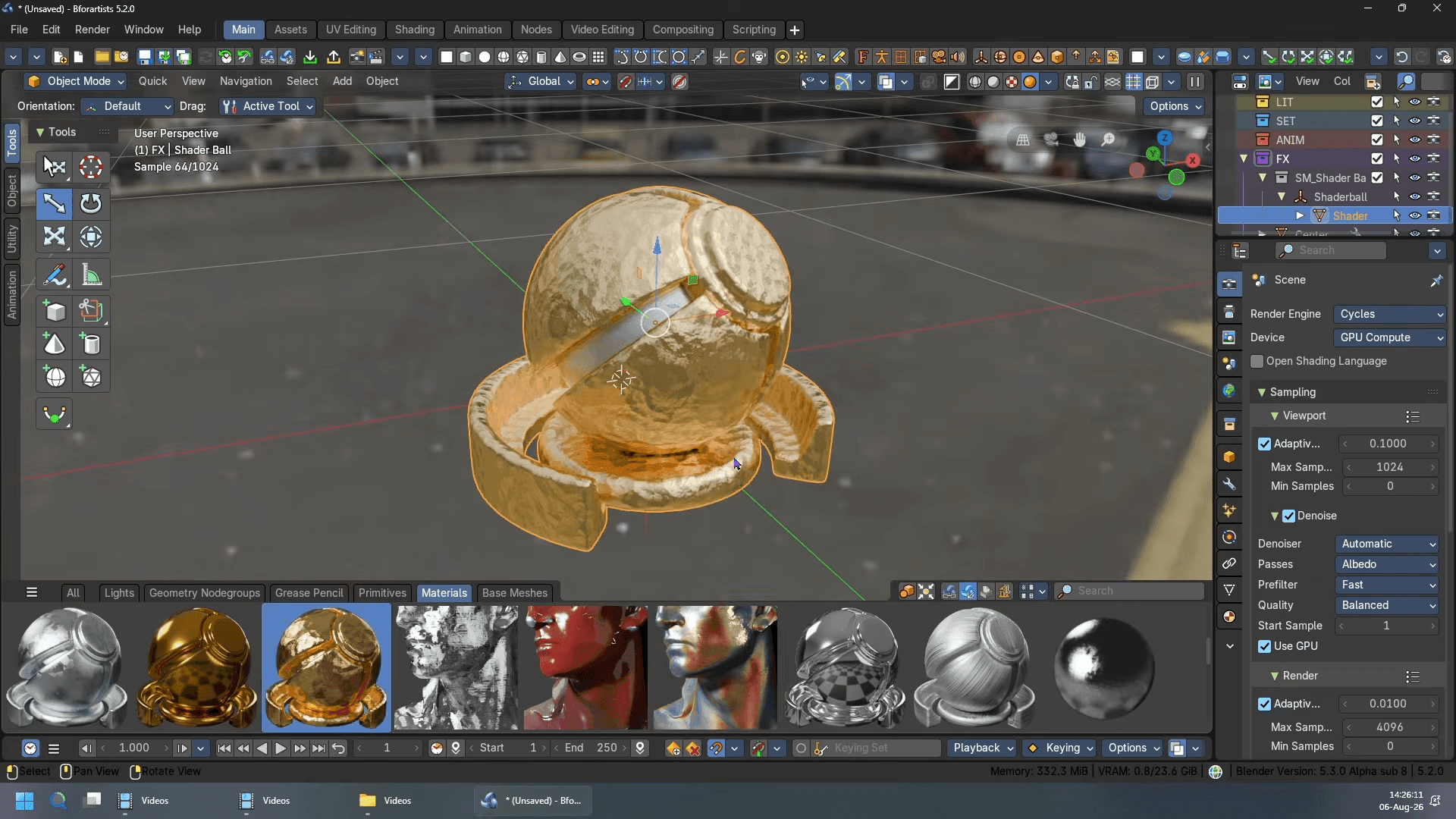Screen dimensions: 1456x819
Task: Adjust timeline End frame 250 field
Action: pyautogui.click(x=591, y=748)
